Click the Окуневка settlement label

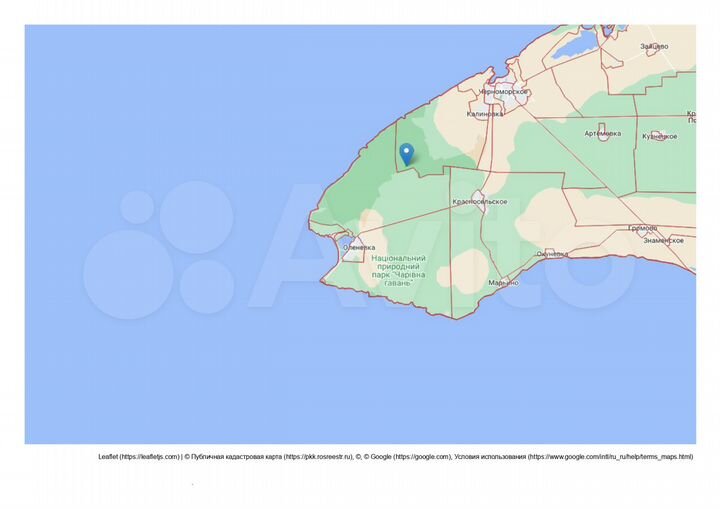pyautogui.click(x=552, y=254)
